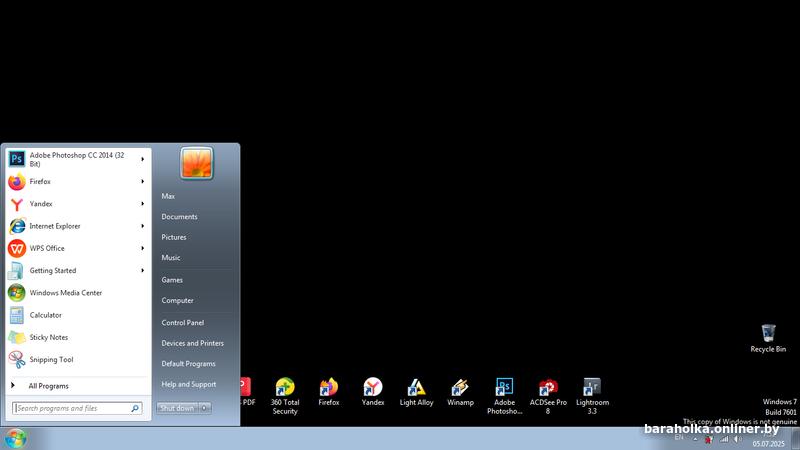Expand Internet Explorer jump list arrow
800x450 pixels.
[142, 226]
